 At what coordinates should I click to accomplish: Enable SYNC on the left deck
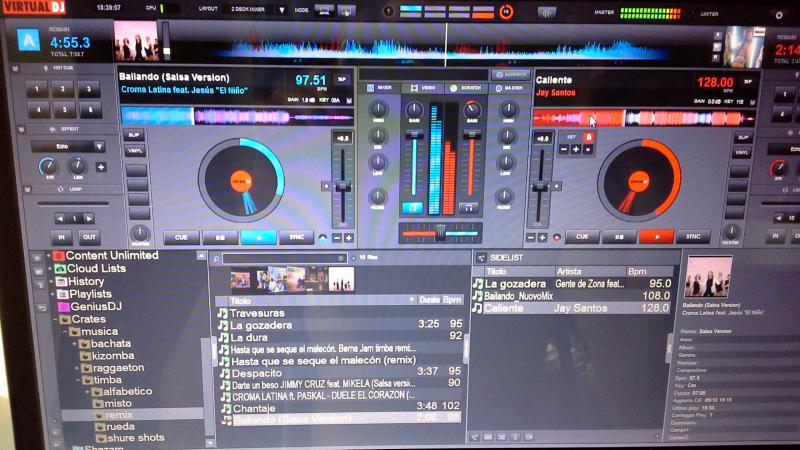pos(297,237)
